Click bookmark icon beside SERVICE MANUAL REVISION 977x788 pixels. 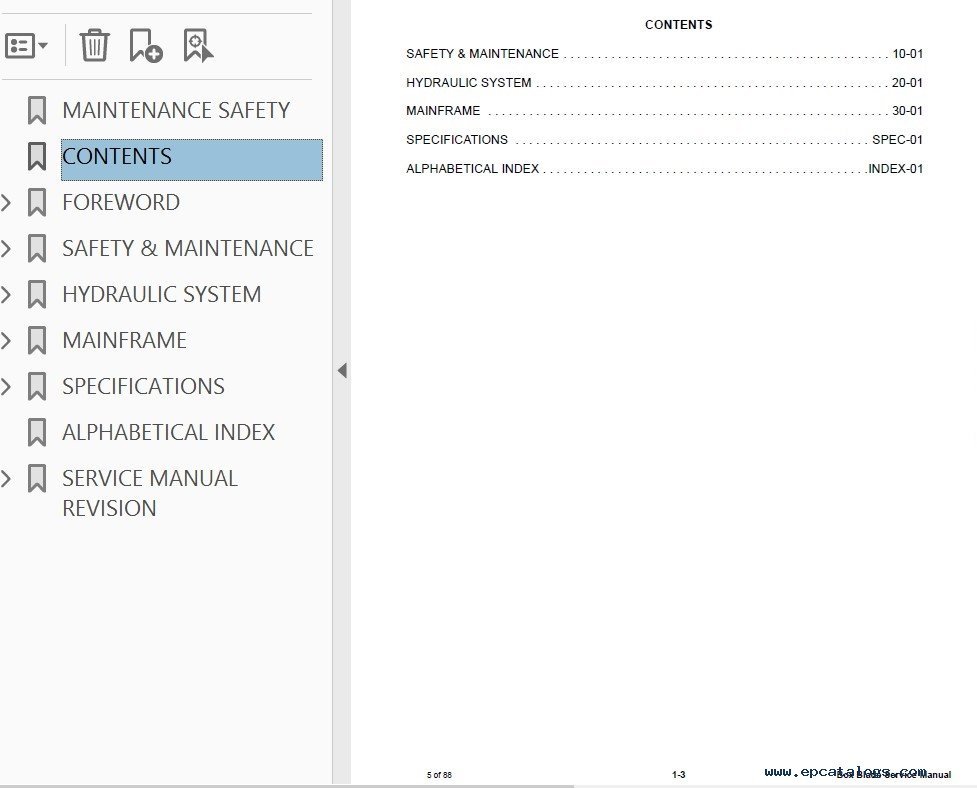[x=37, y=479]
